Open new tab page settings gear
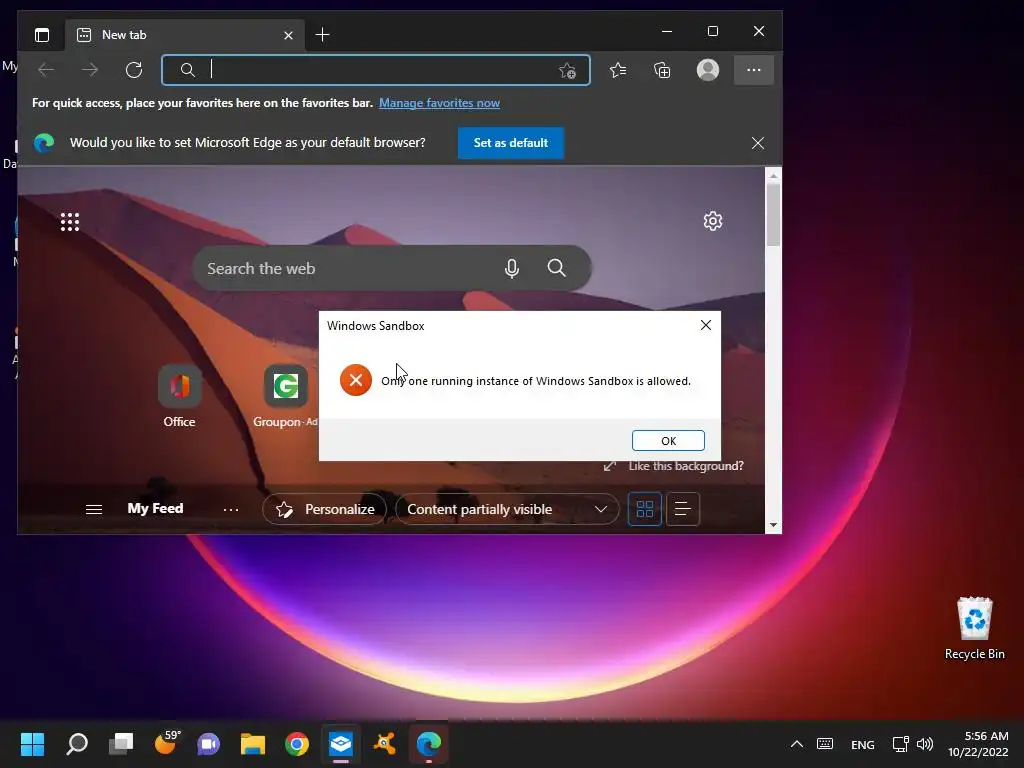1024x768 pixels. 712,221
